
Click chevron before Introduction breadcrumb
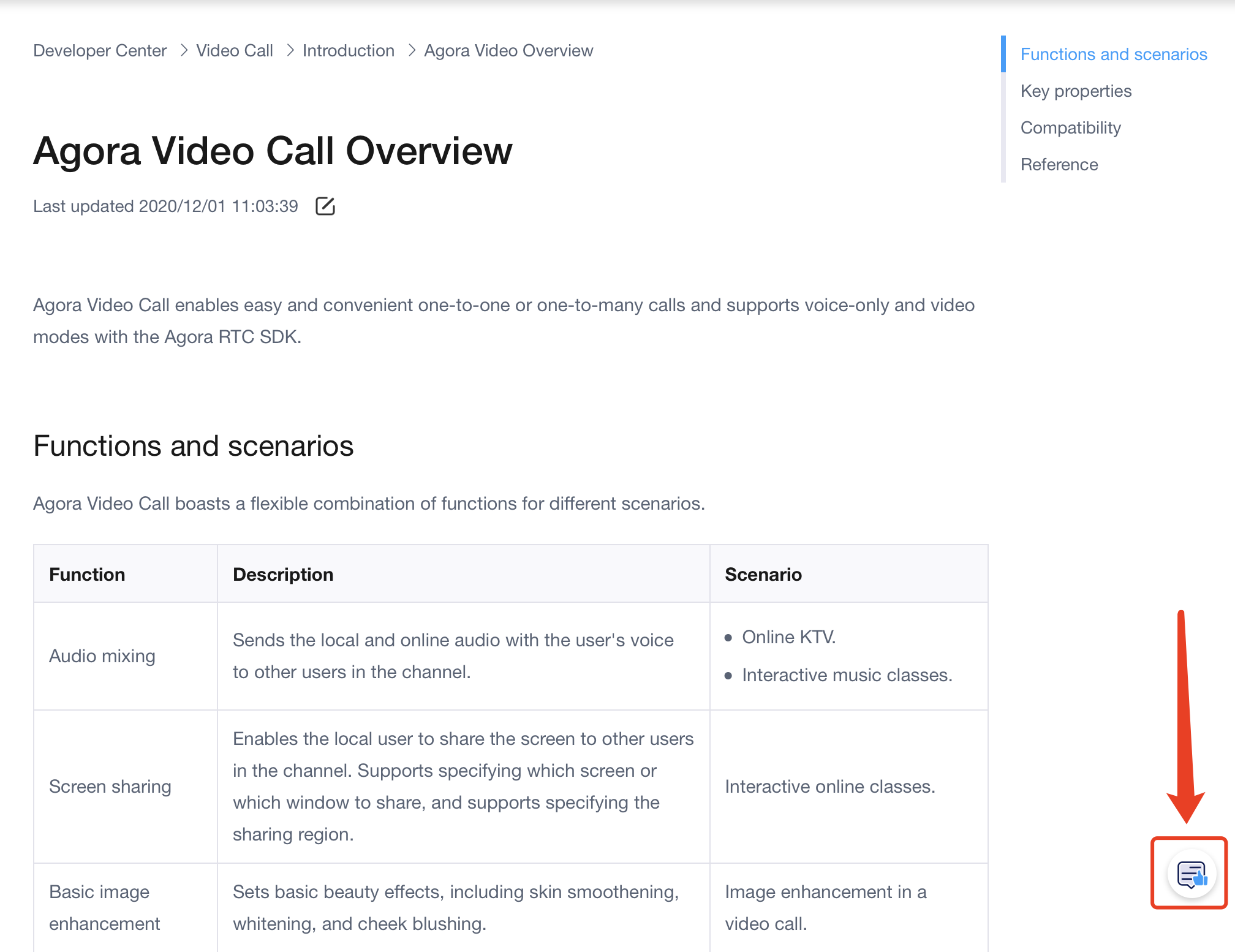click(290, 51)
